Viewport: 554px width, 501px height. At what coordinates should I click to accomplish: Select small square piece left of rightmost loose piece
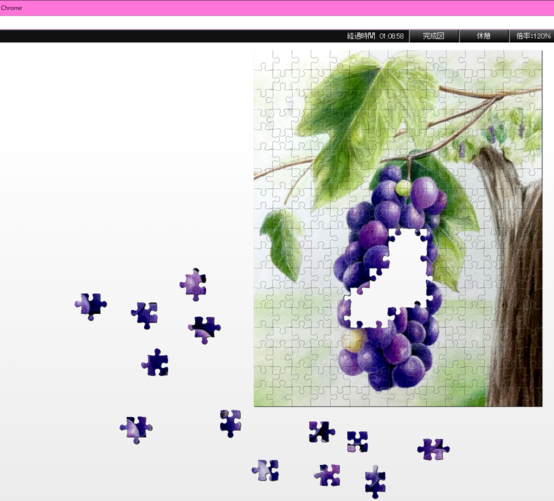[358, 442]
